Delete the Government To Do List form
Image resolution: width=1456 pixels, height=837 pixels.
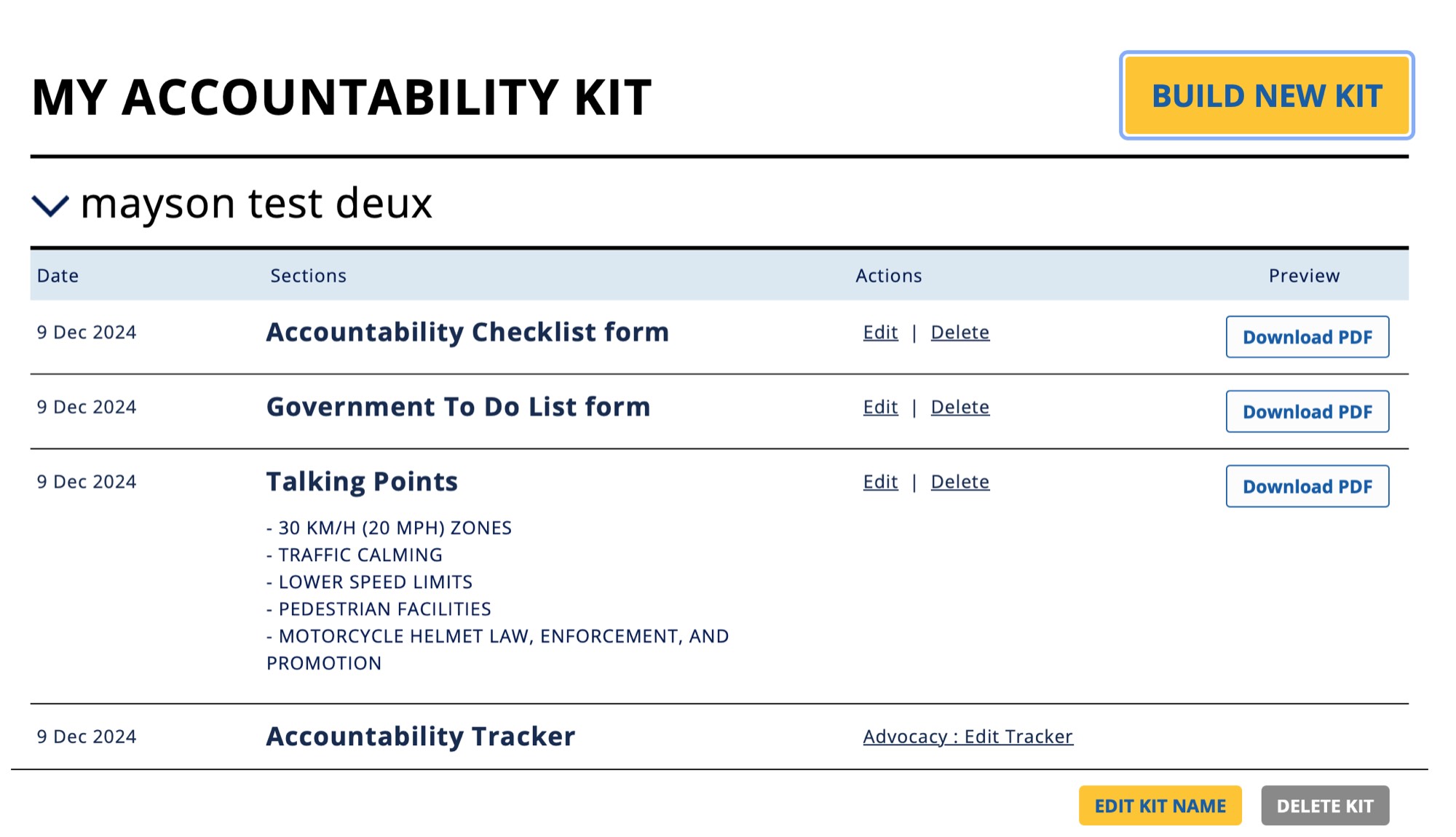point(960,408)
